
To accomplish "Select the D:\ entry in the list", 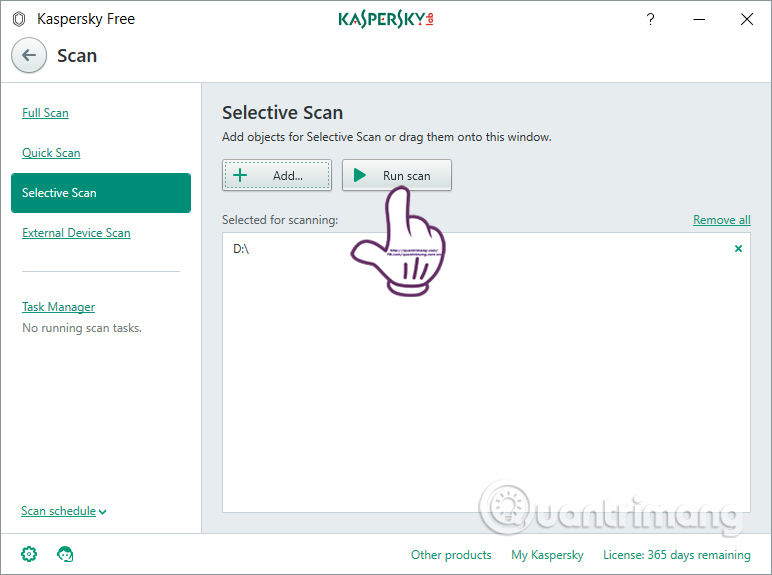I will (486, 249).
